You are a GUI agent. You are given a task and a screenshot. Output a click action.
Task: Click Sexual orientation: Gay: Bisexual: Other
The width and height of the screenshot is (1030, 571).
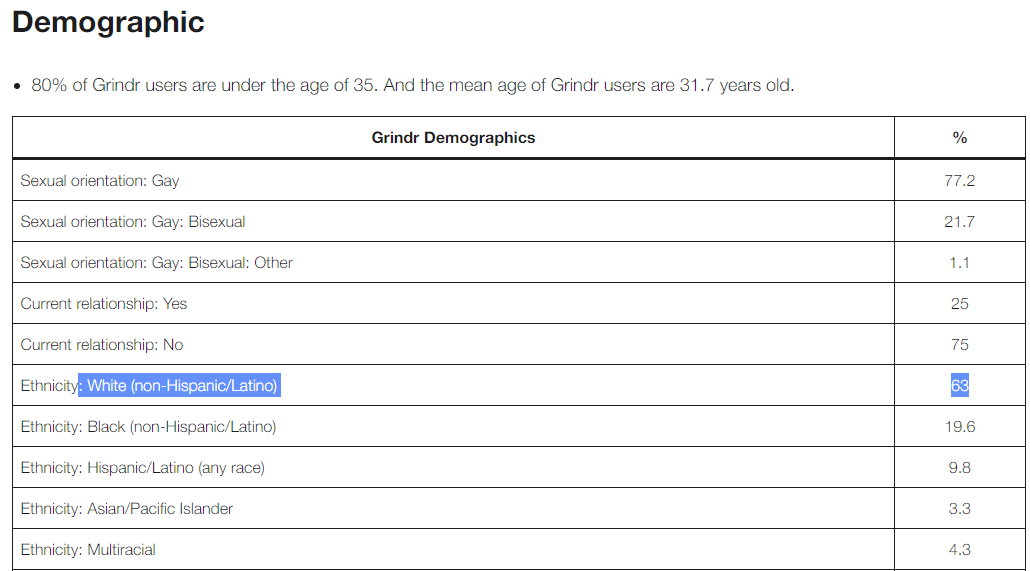click(x=157, y=263)
